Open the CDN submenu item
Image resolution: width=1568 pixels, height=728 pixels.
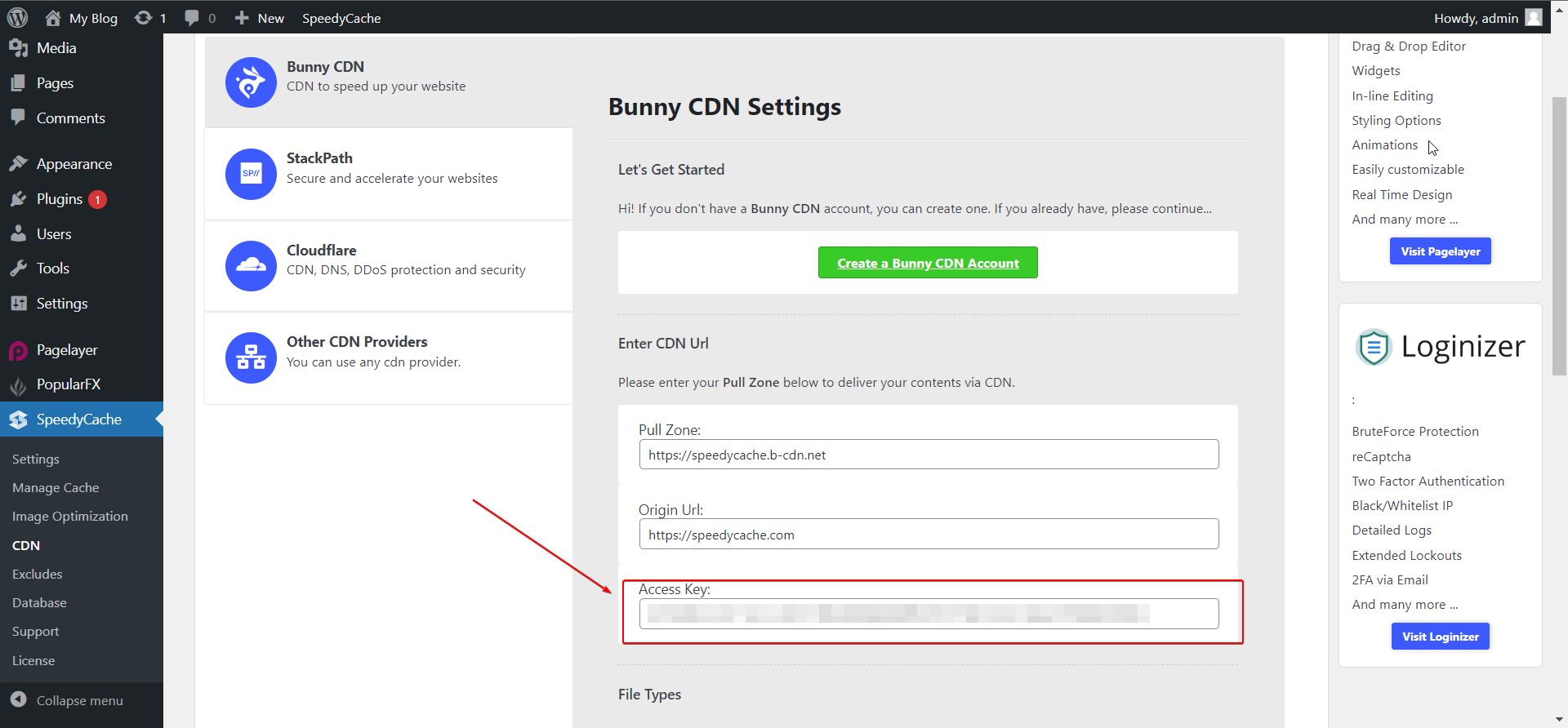click(x=26, y=545)
